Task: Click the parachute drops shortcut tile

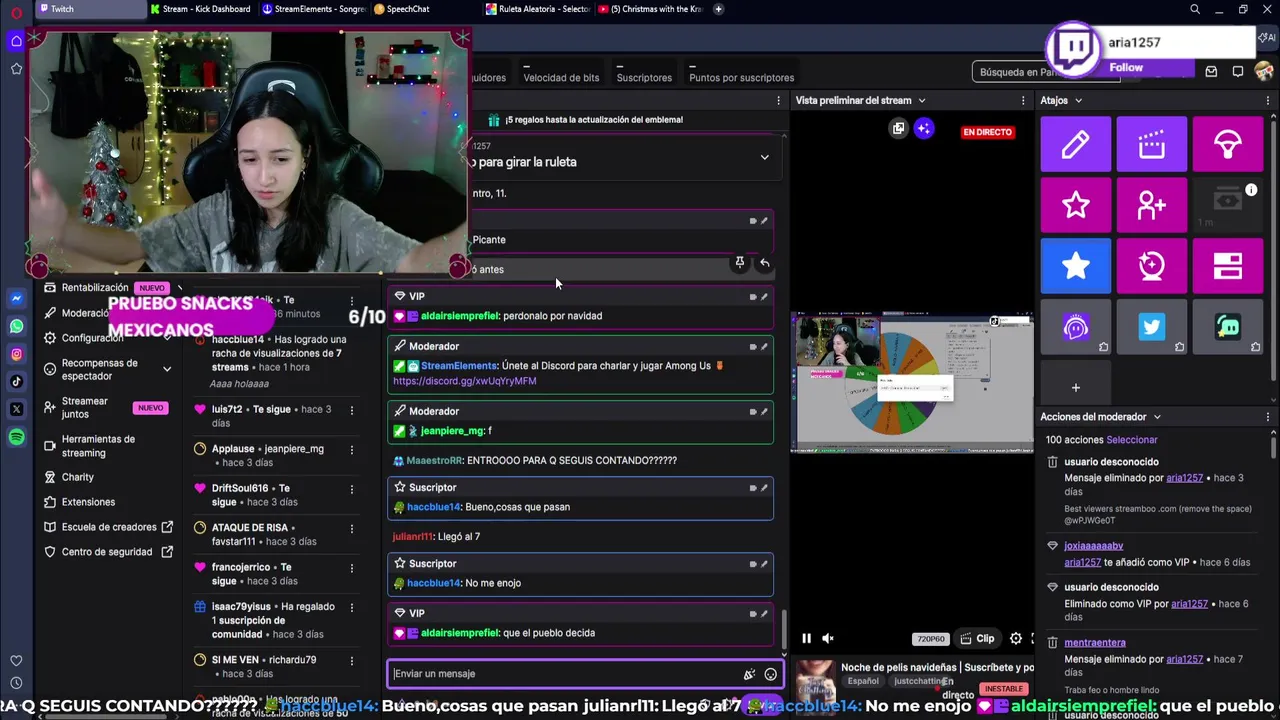Action: click(x=1227, y=144)
